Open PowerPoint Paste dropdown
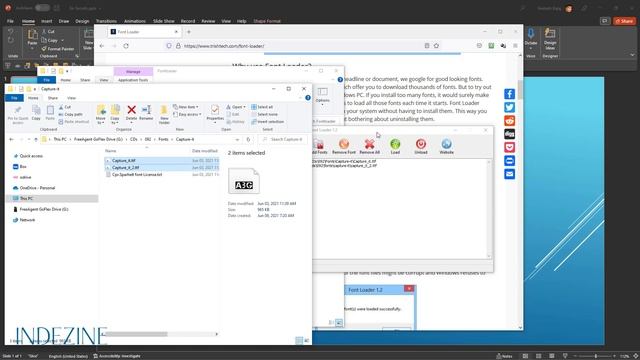 tap(32, 48)
